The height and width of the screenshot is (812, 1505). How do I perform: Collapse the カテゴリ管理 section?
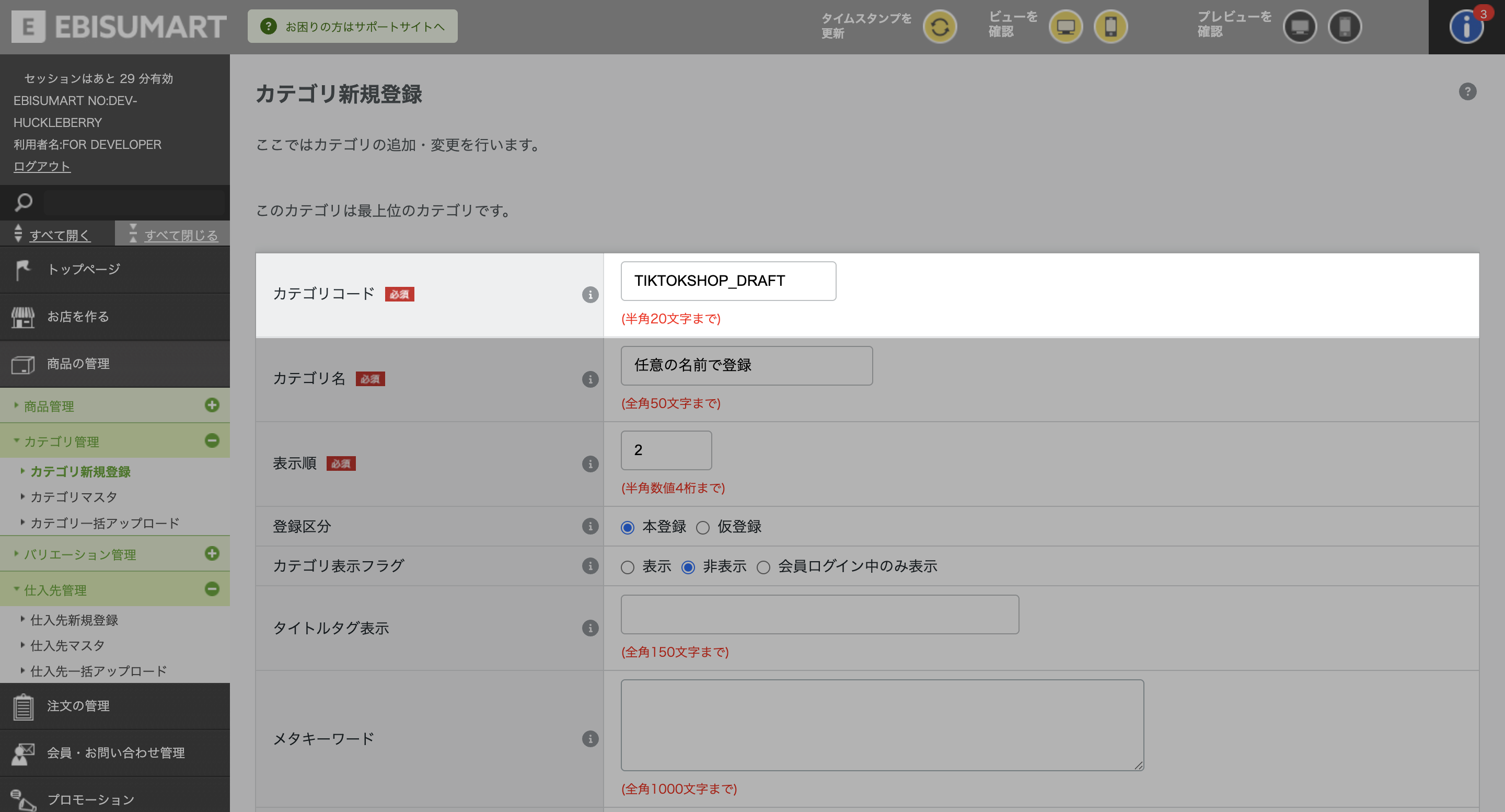pos(212,440)
